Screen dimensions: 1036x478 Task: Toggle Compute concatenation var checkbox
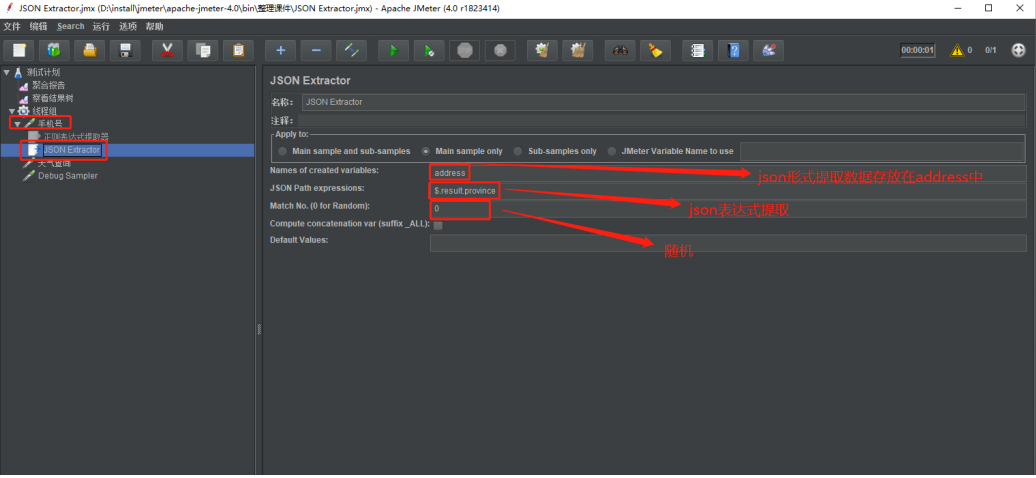(438, 225)
